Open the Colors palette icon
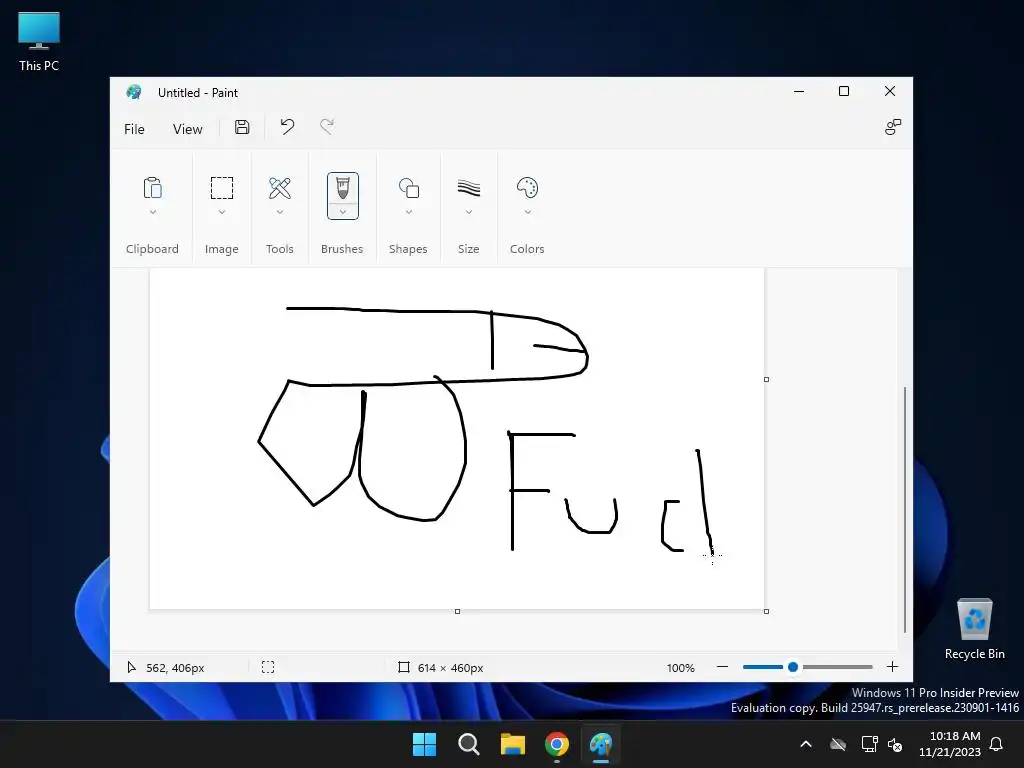Image resolution: width=1024 pixels, height=768 pixels. click(x=527, y=188)
